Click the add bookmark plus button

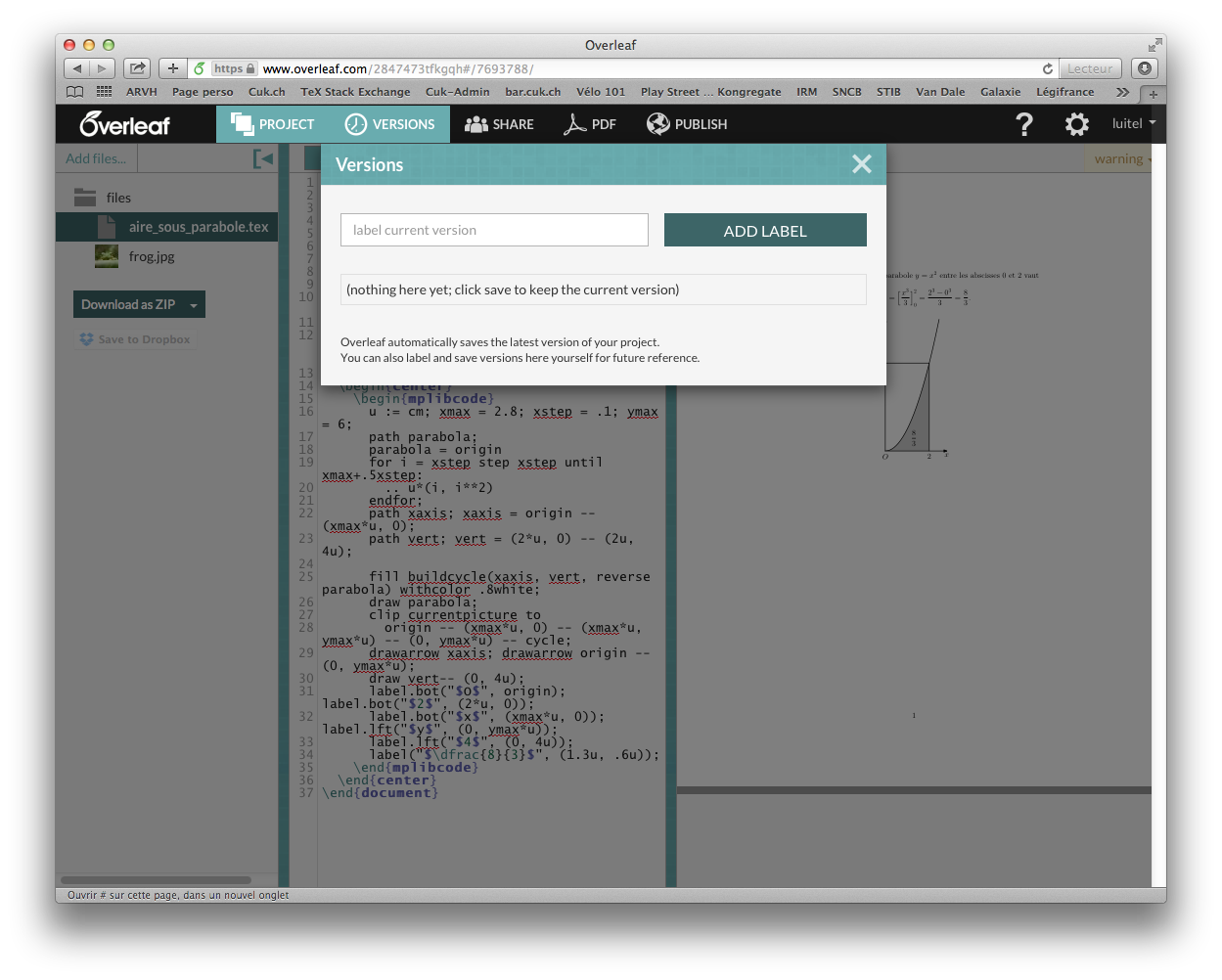173,68
